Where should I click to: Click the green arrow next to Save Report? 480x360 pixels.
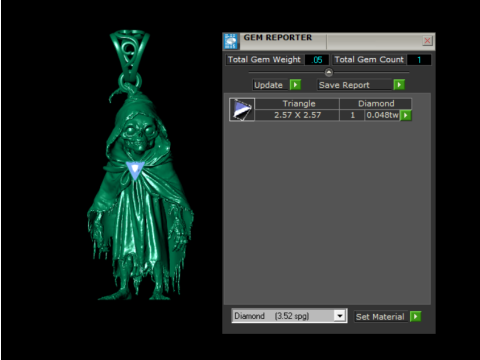[399, 85]
